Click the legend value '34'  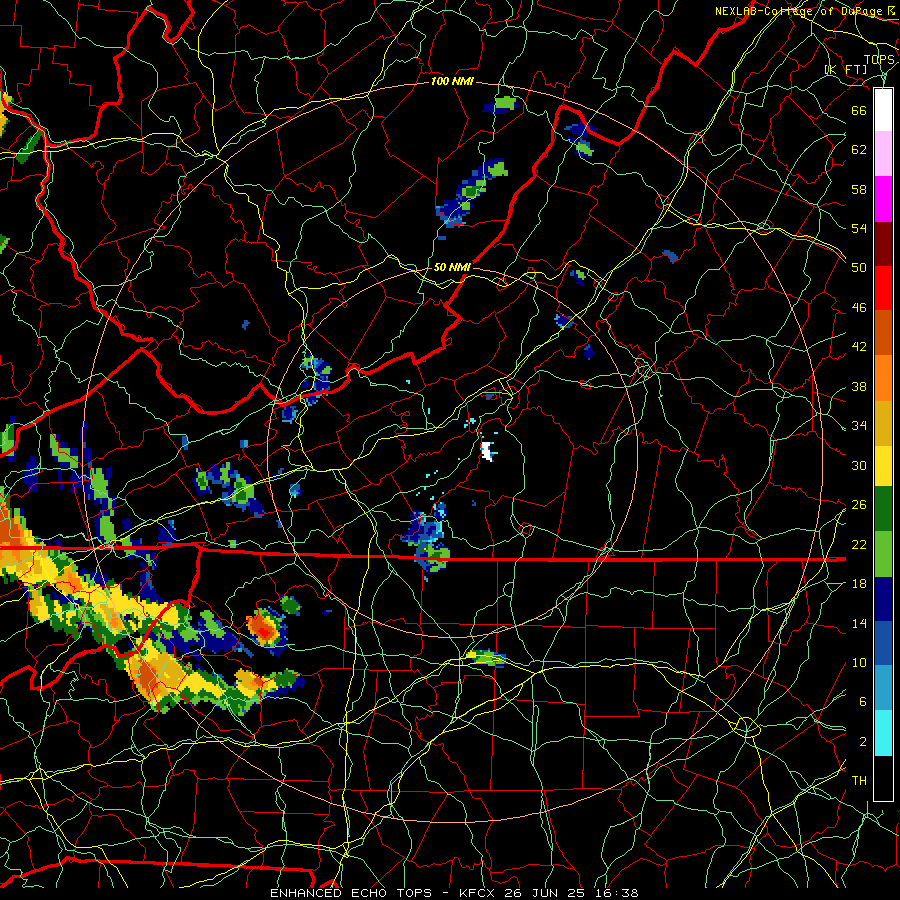(x=859, y=426)
